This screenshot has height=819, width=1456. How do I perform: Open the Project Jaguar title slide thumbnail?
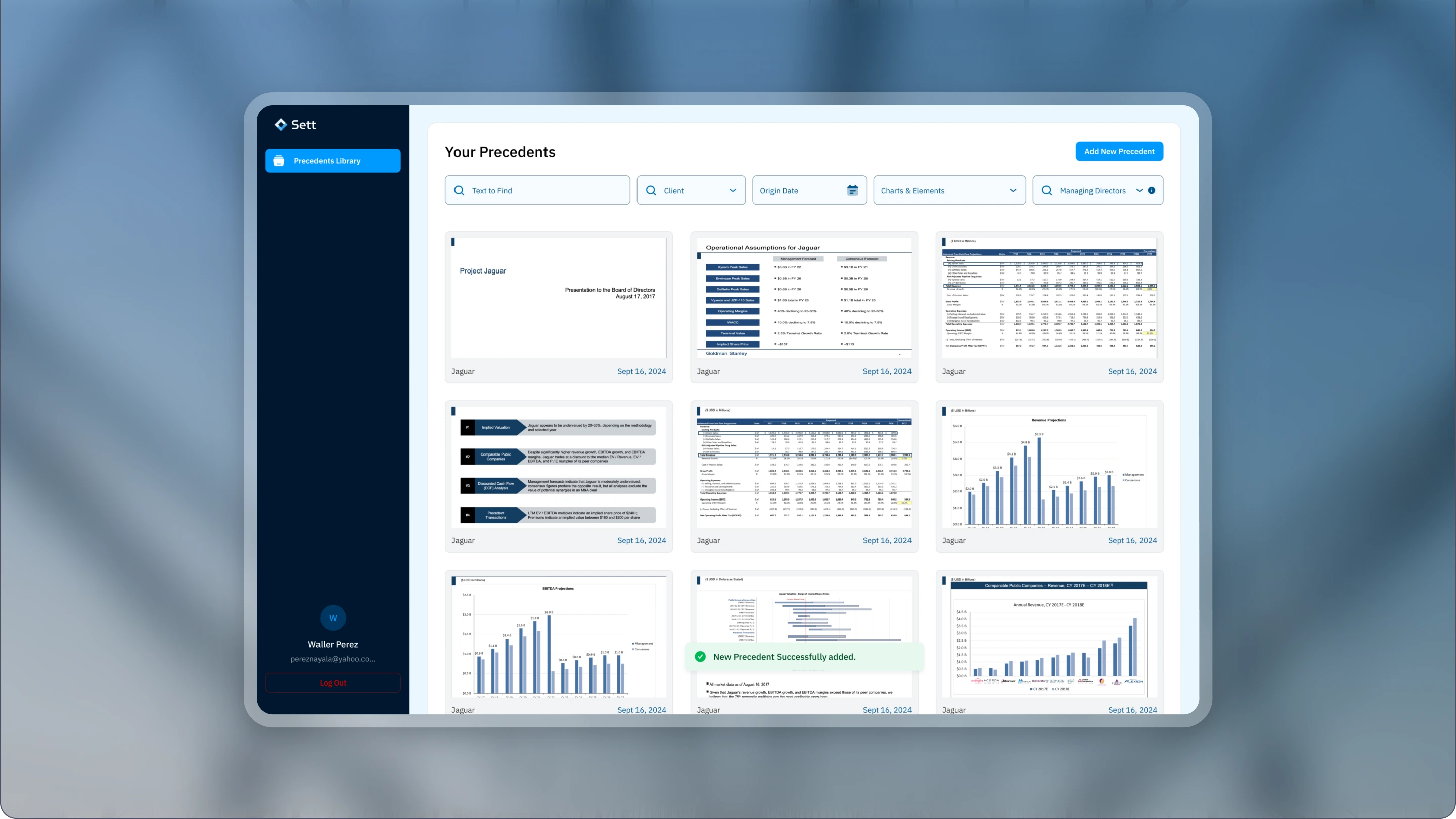point(559,298)
